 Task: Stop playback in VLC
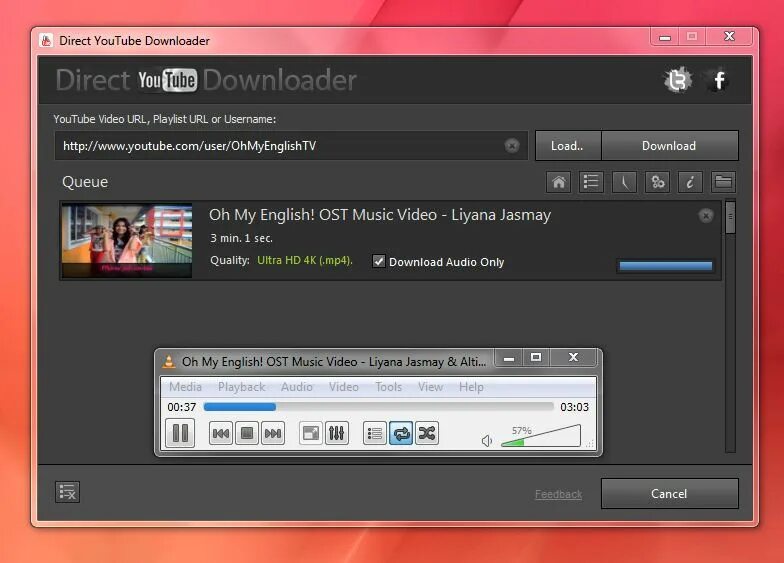pyautogui.click(x=246, y=433)
